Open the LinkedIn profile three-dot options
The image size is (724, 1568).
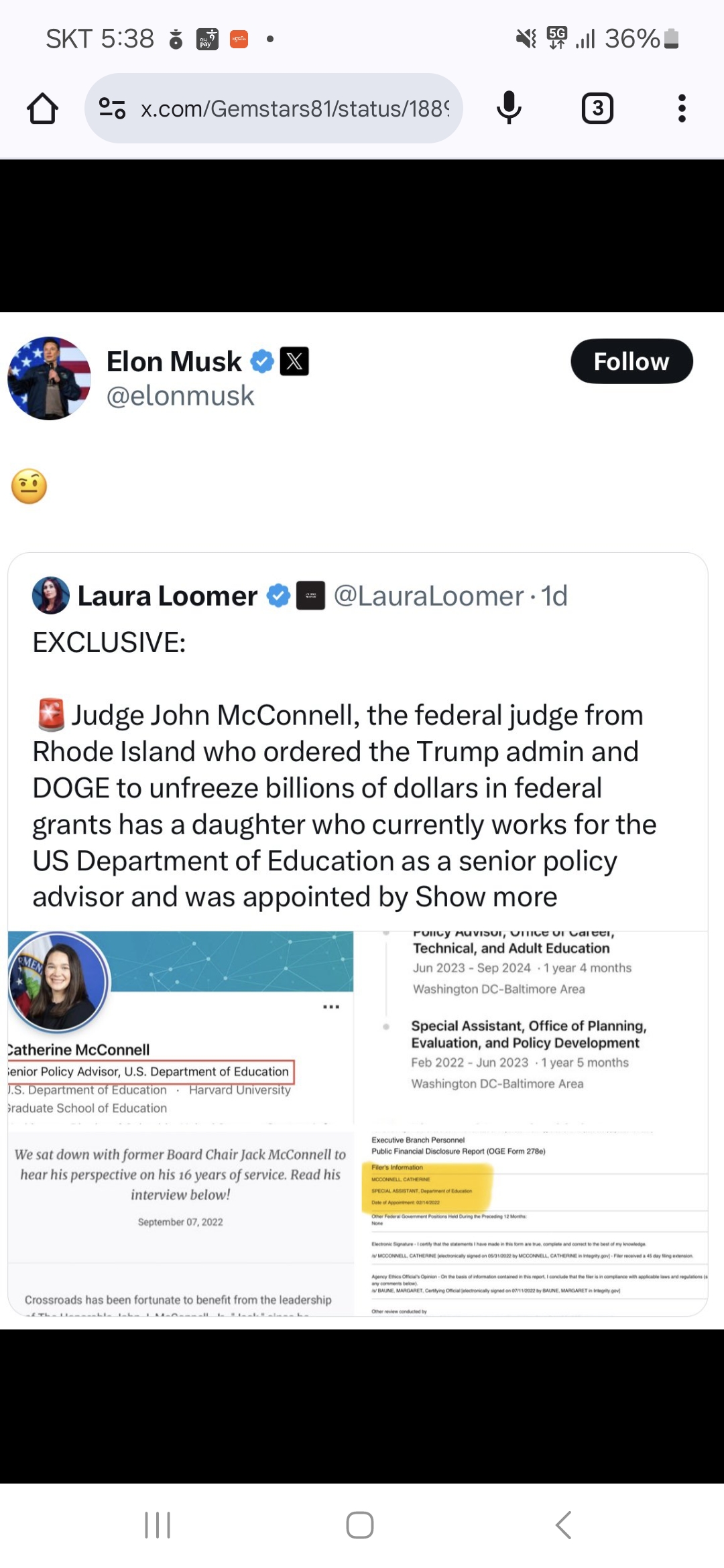(331, 1007)
